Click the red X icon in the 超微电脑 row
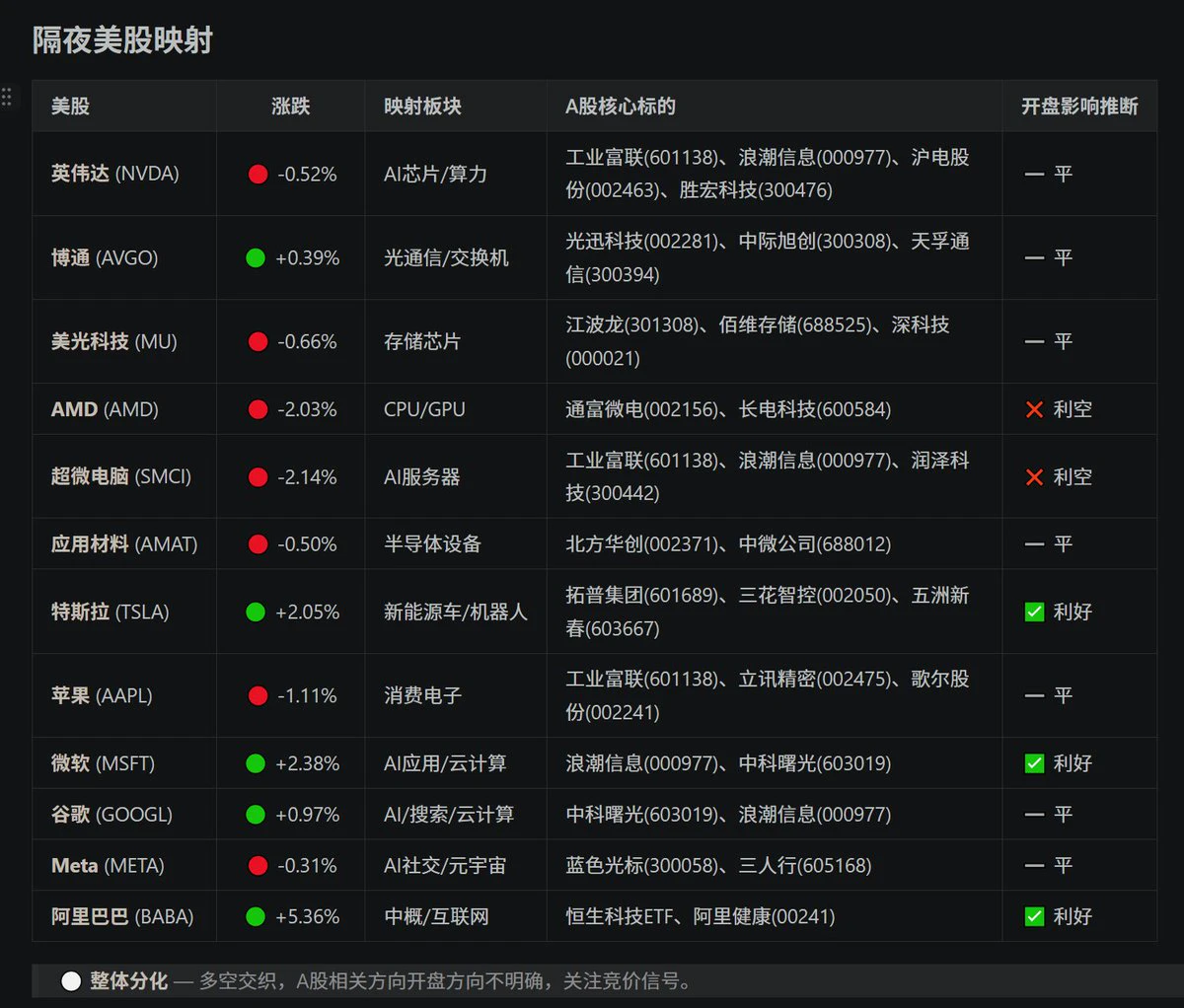Screen dimensions: 1184x1008 1034,477
